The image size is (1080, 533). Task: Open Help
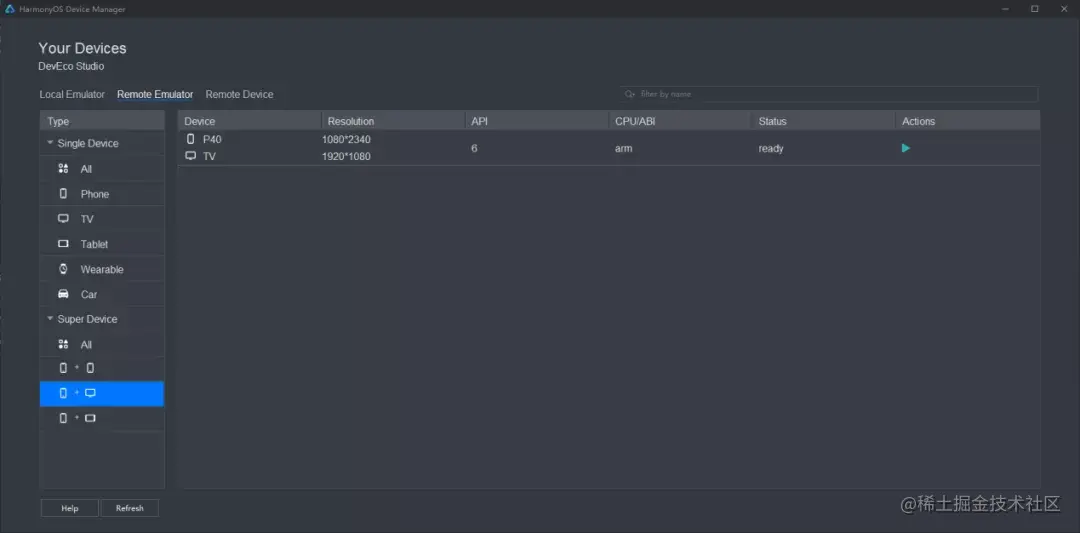tap(70, 508)
